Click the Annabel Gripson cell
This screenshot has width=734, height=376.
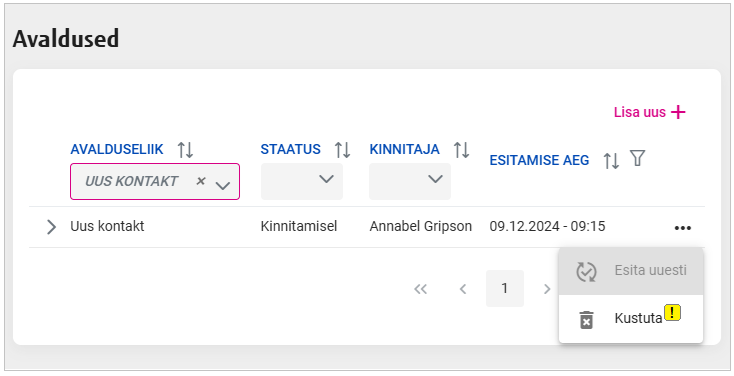[x=420, y=227]
